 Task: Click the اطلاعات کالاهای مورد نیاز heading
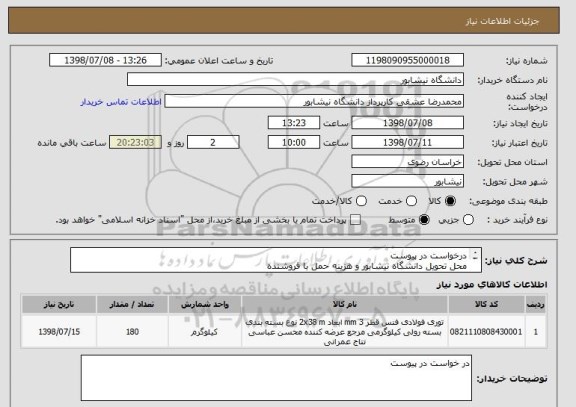[x=492, y=284]
